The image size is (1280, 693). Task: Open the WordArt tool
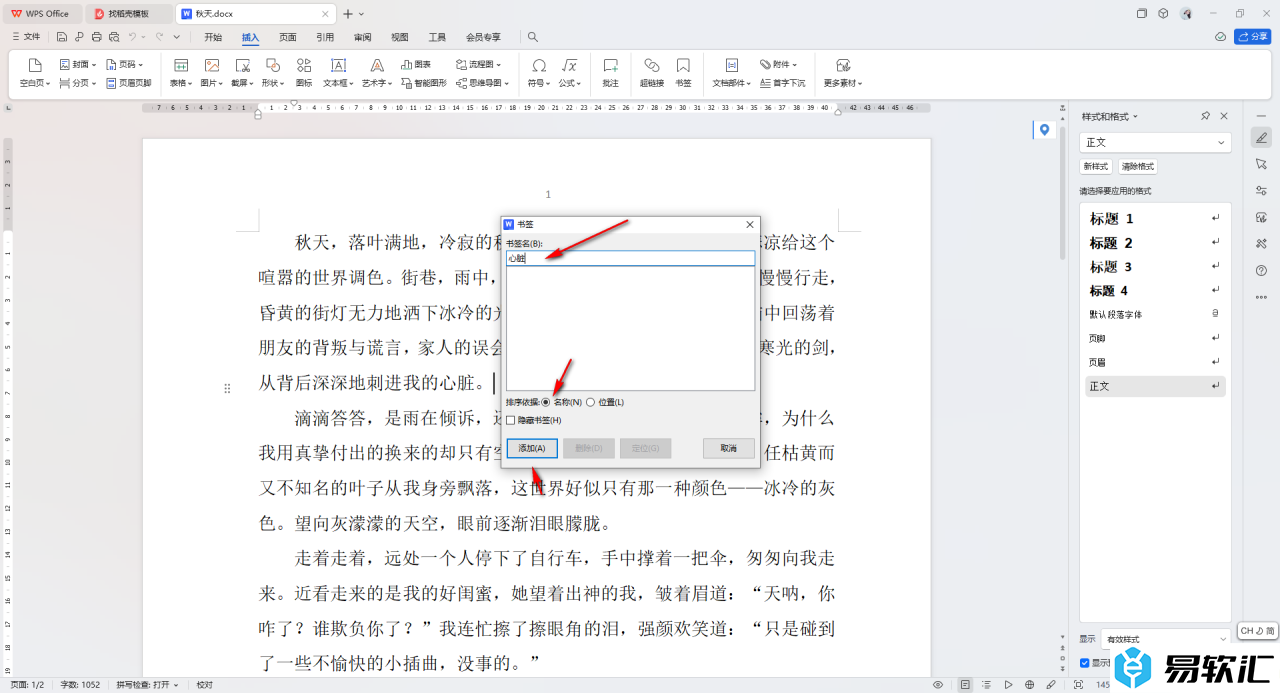pyautogui.click(x=377, y=72)
